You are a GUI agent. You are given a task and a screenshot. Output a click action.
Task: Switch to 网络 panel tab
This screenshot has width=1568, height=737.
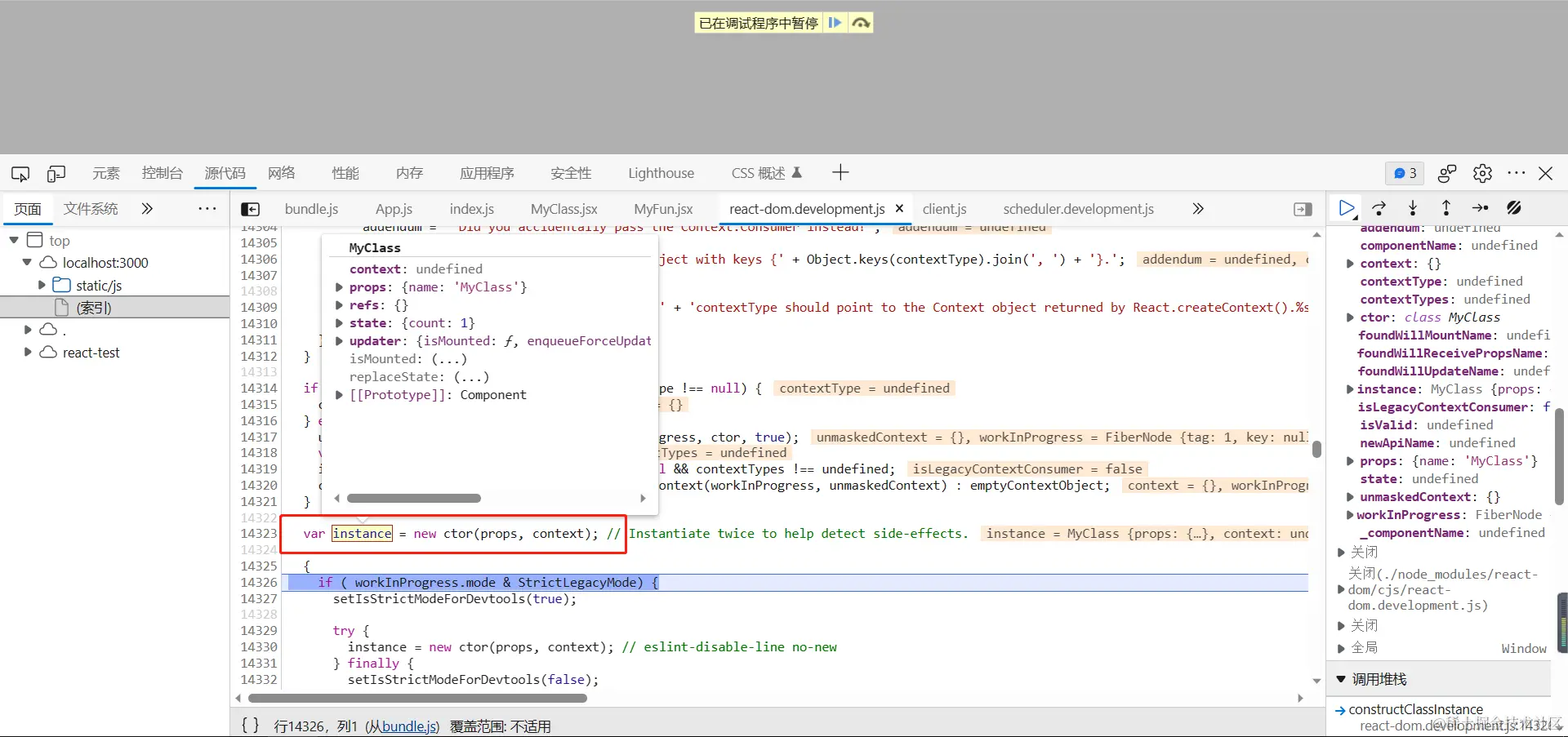coord(282,173)
